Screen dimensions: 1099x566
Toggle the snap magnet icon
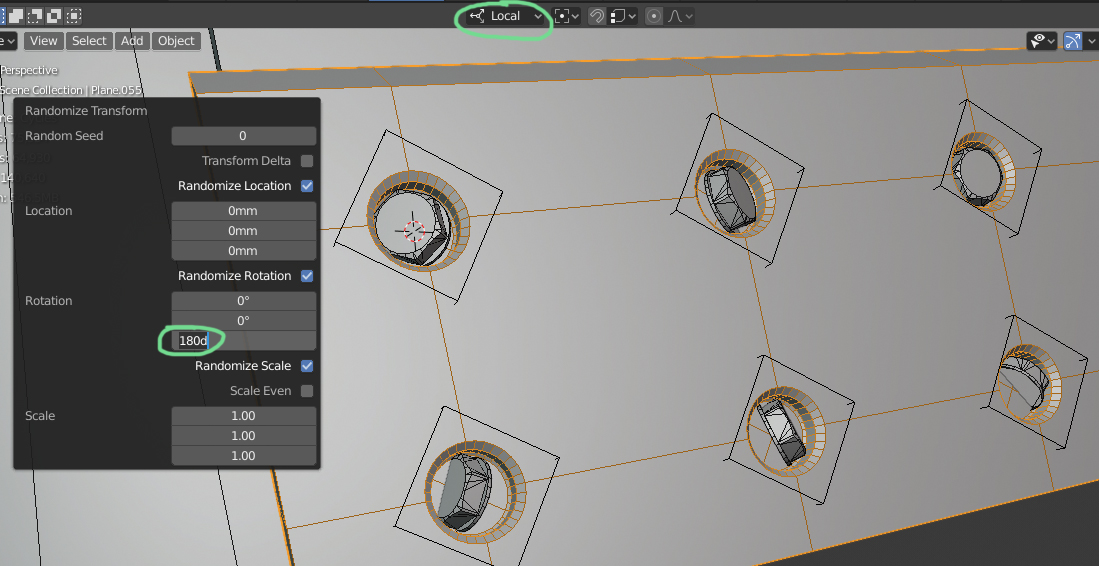596,15
